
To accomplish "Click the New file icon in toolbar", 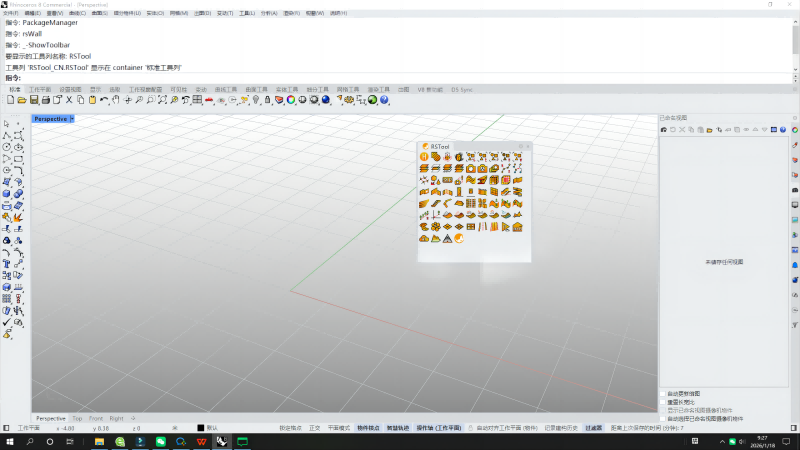I will click(10, 100).
